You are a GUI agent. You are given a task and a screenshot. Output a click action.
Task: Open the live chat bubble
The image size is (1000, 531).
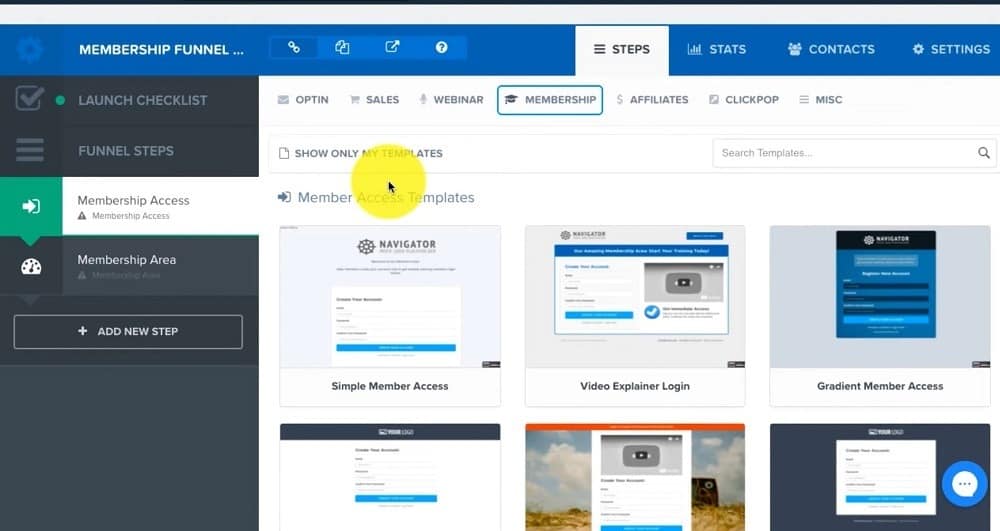tap(964, 484)
